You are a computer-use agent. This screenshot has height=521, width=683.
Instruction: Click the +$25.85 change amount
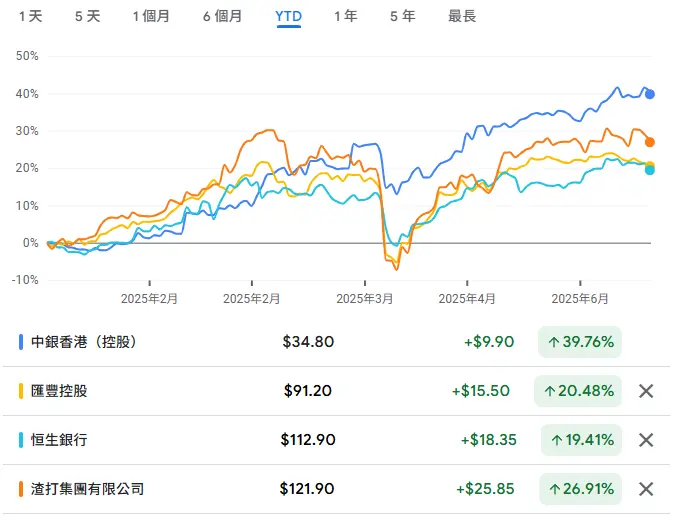coord(485,489)
